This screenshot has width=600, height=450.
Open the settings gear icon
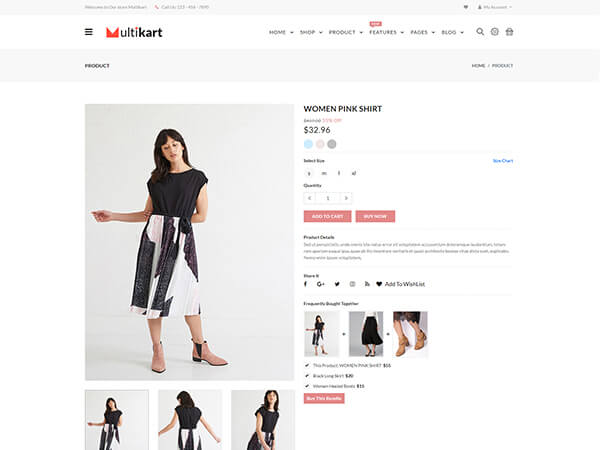tap(494, 32)
